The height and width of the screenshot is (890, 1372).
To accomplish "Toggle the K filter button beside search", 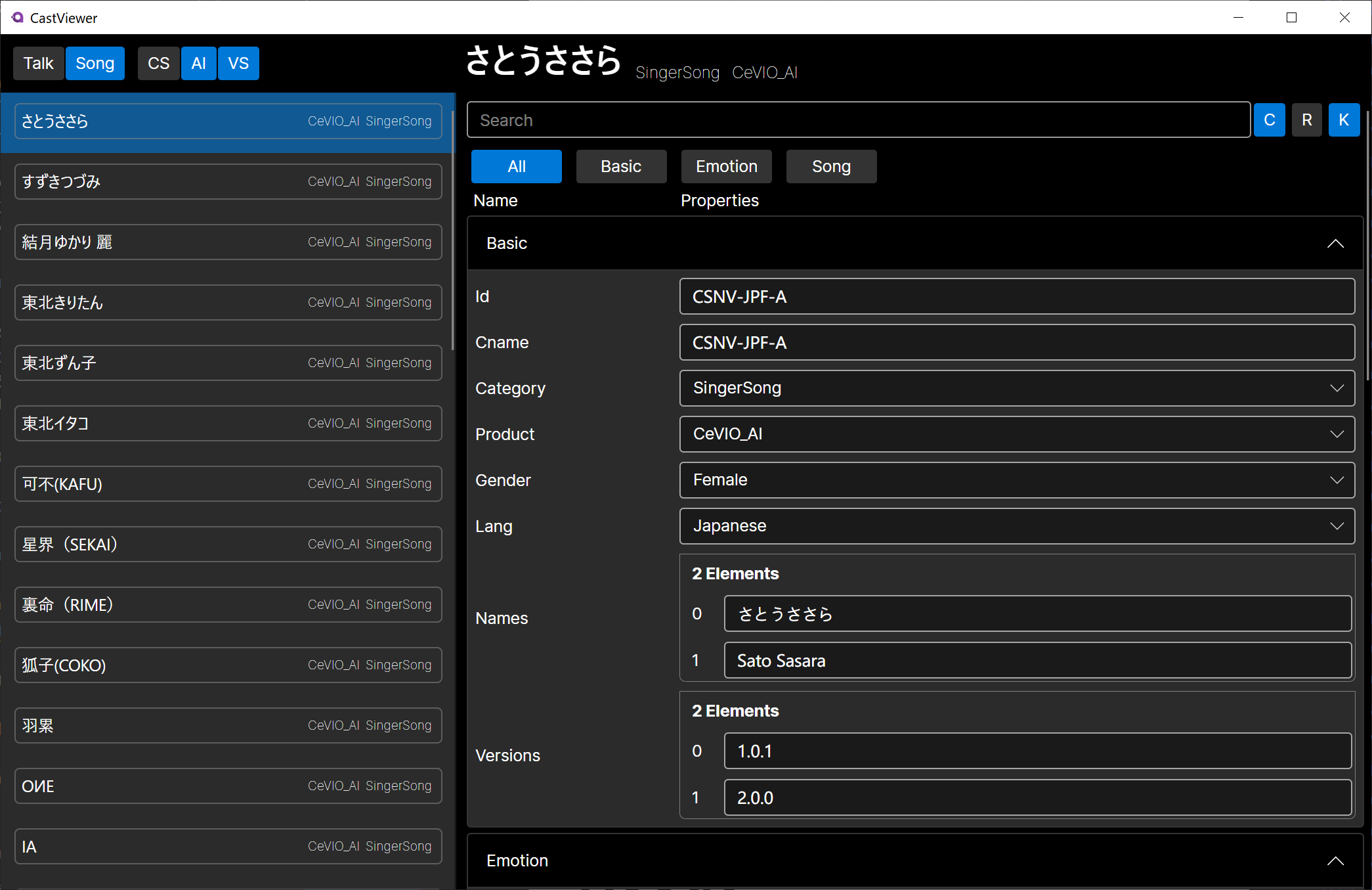I will [1343, 120].
